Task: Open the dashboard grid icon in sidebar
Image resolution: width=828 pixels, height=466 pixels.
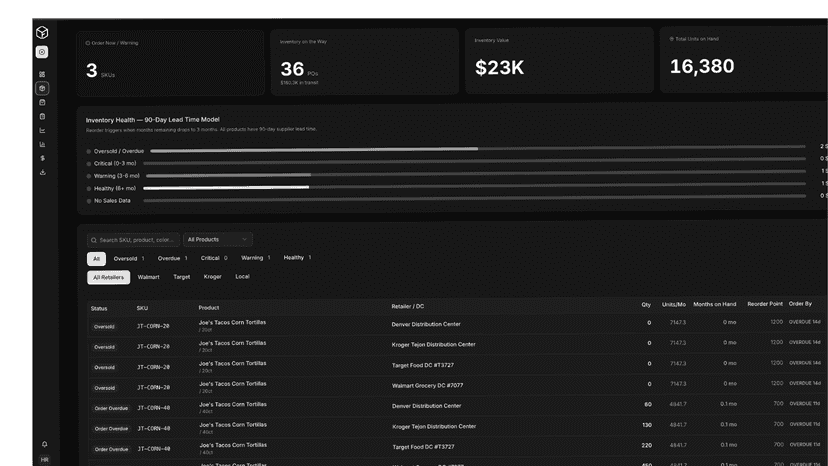Action: pos(42,74)
